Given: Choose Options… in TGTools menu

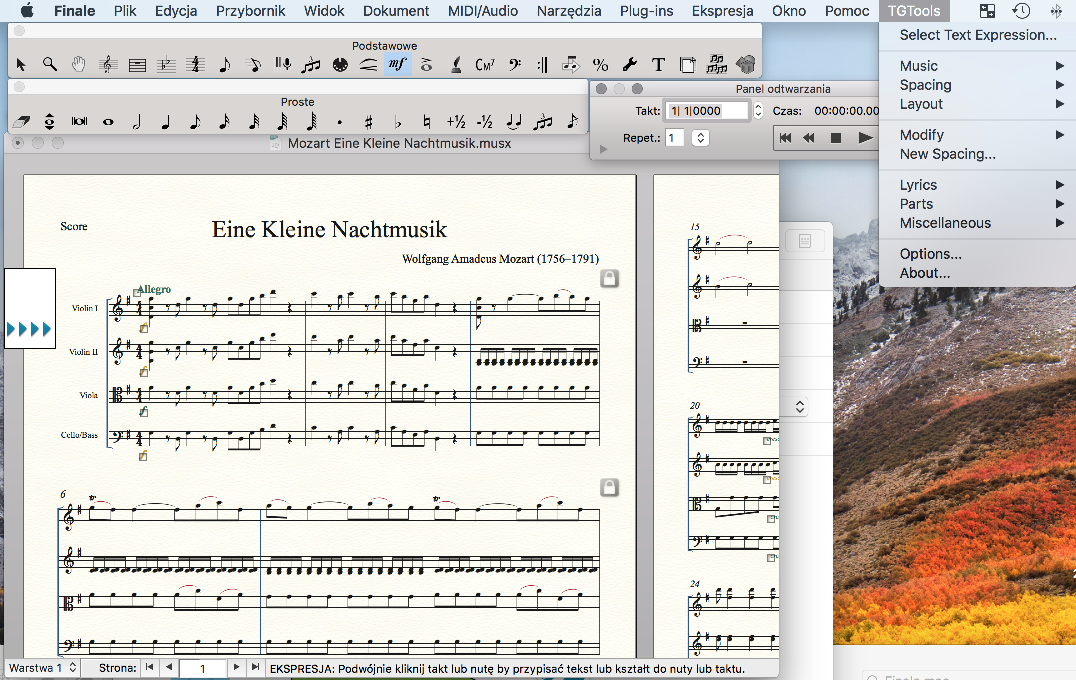Looking at the screenshot, I should coord(978,254).
